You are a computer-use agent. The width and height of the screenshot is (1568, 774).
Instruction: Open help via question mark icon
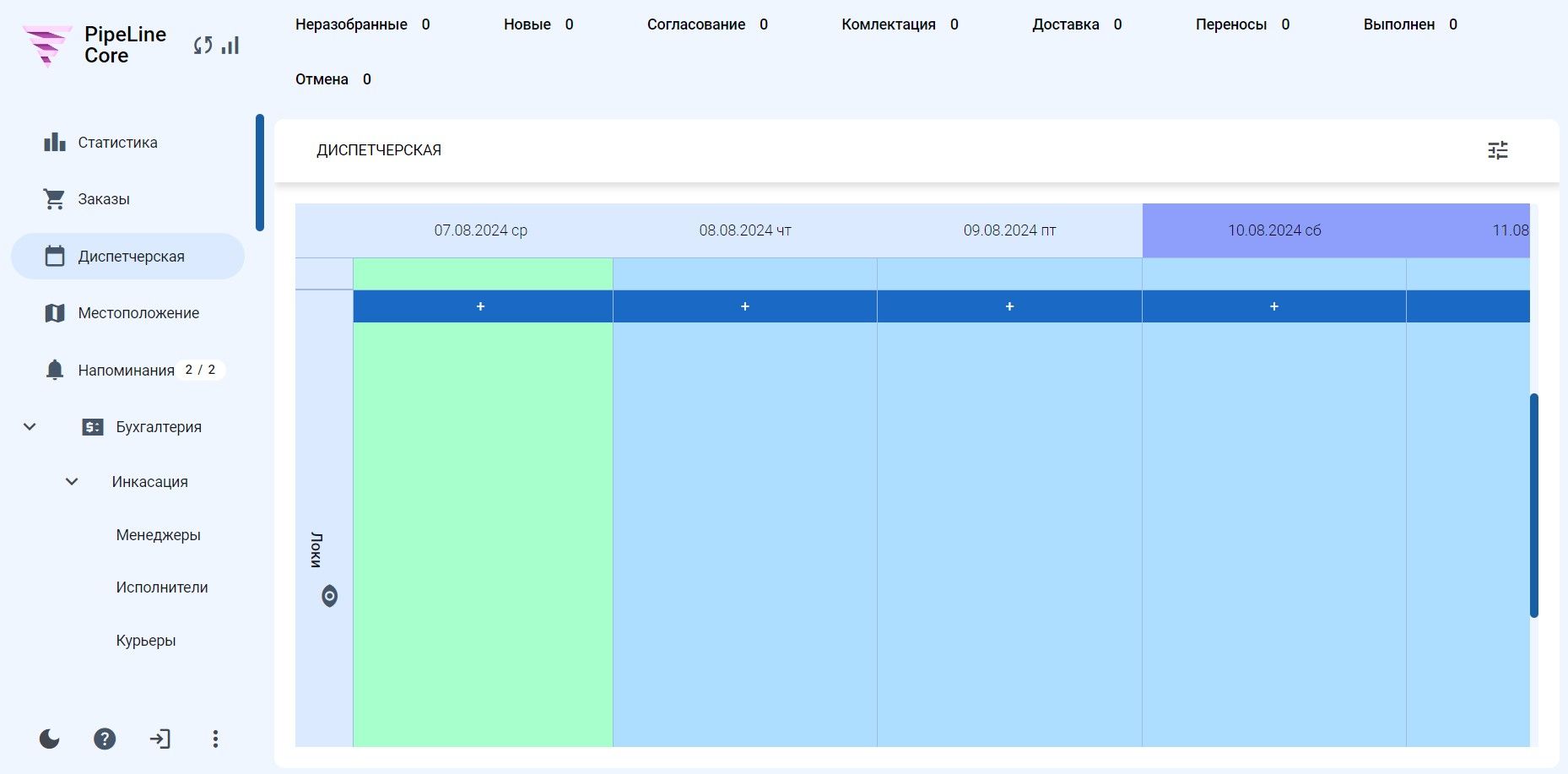pos(105,739)
